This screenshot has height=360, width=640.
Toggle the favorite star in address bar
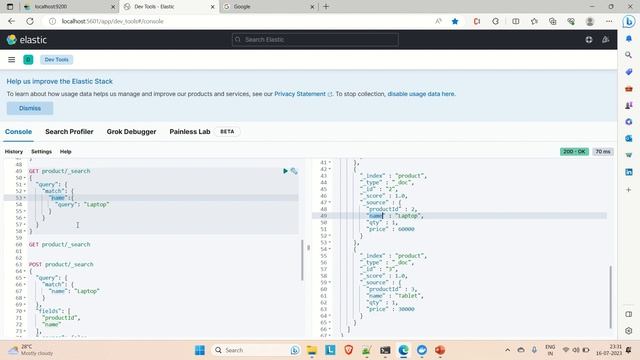pyautogui.click(x=455, y=21)
